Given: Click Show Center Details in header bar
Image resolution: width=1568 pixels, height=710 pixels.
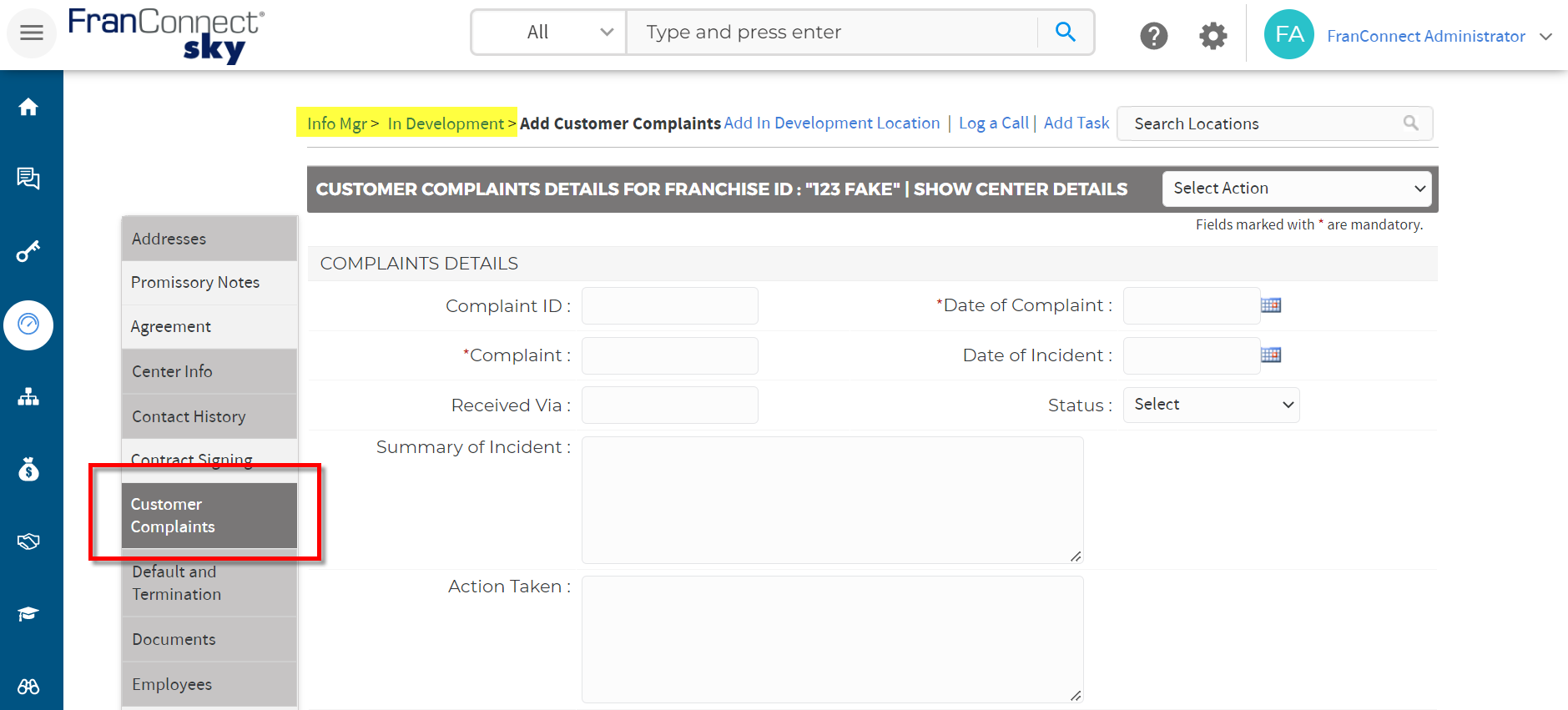Looking at the screenshot, I should tap(1021, 189).
